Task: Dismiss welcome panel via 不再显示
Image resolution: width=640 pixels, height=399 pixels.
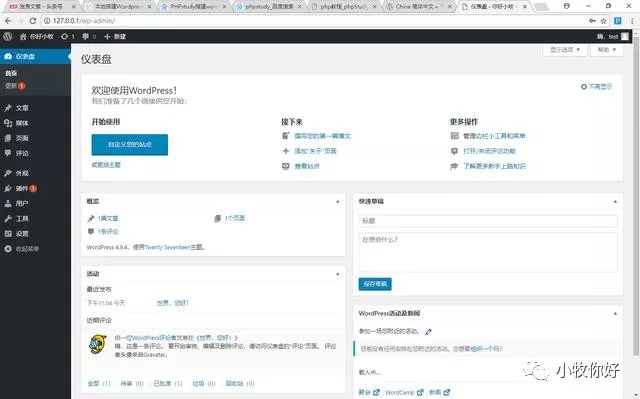Action: coord(596,86)
